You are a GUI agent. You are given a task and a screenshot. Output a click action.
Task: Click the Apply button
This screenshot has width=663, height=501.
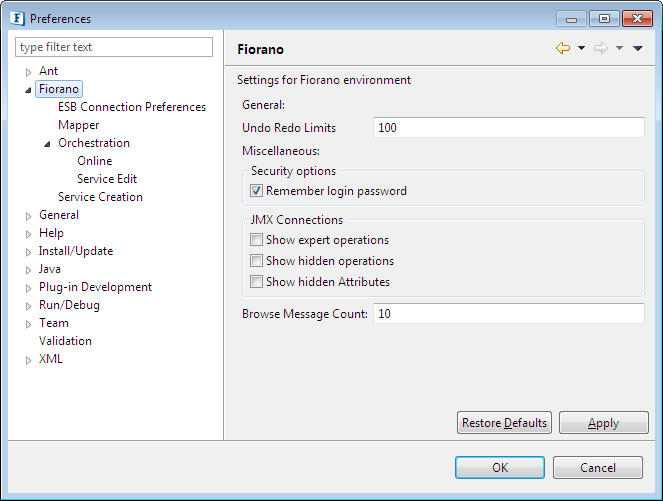[x=603, y=423]
